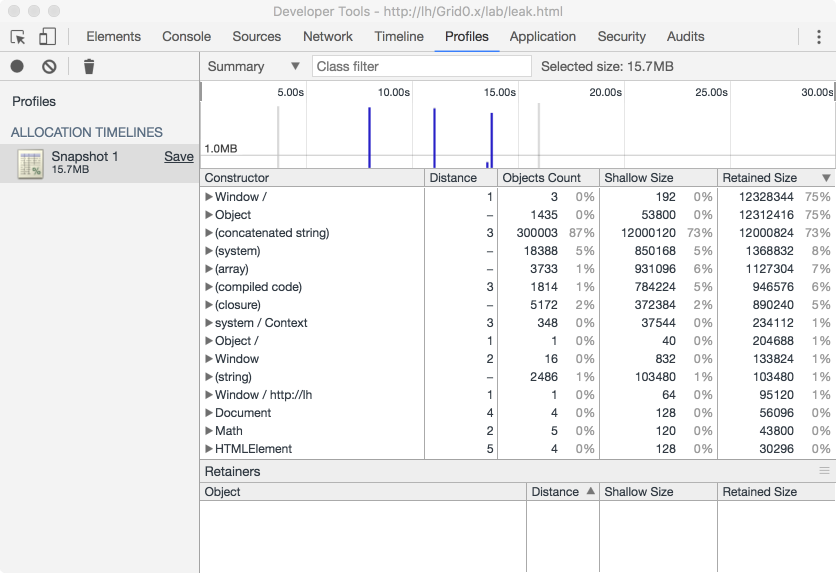Viewport: 836px width, 573px height.
Task: Select the Snapshot 1 profile icon
Action: tap(30, 164)
